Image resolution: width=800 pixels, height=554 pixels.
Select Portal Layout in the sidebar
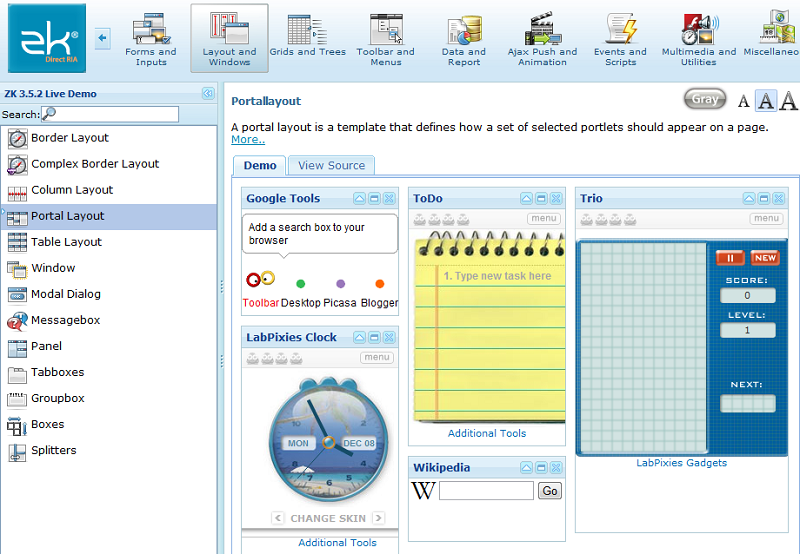(x=109, y=216)
